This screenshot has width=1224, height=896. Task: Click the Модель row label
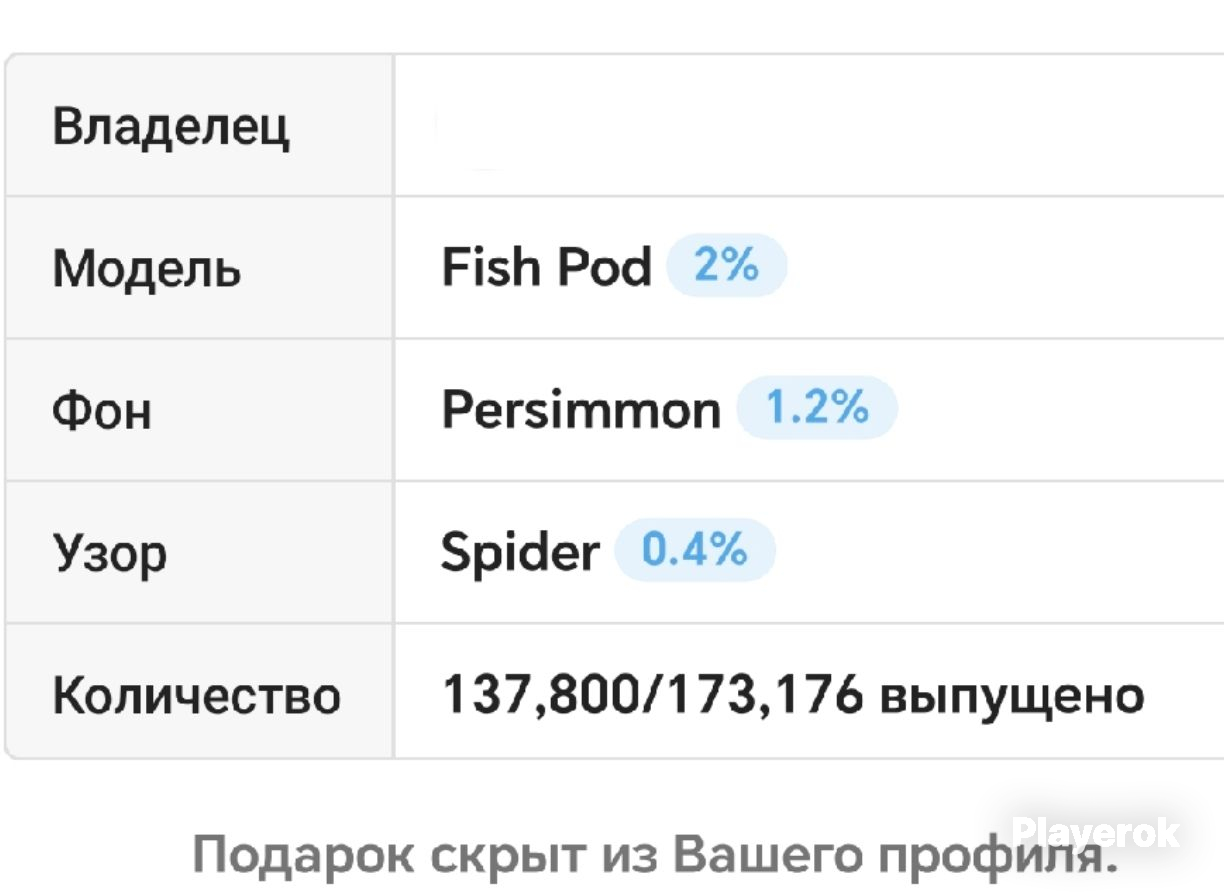click(x=147, y=268)
